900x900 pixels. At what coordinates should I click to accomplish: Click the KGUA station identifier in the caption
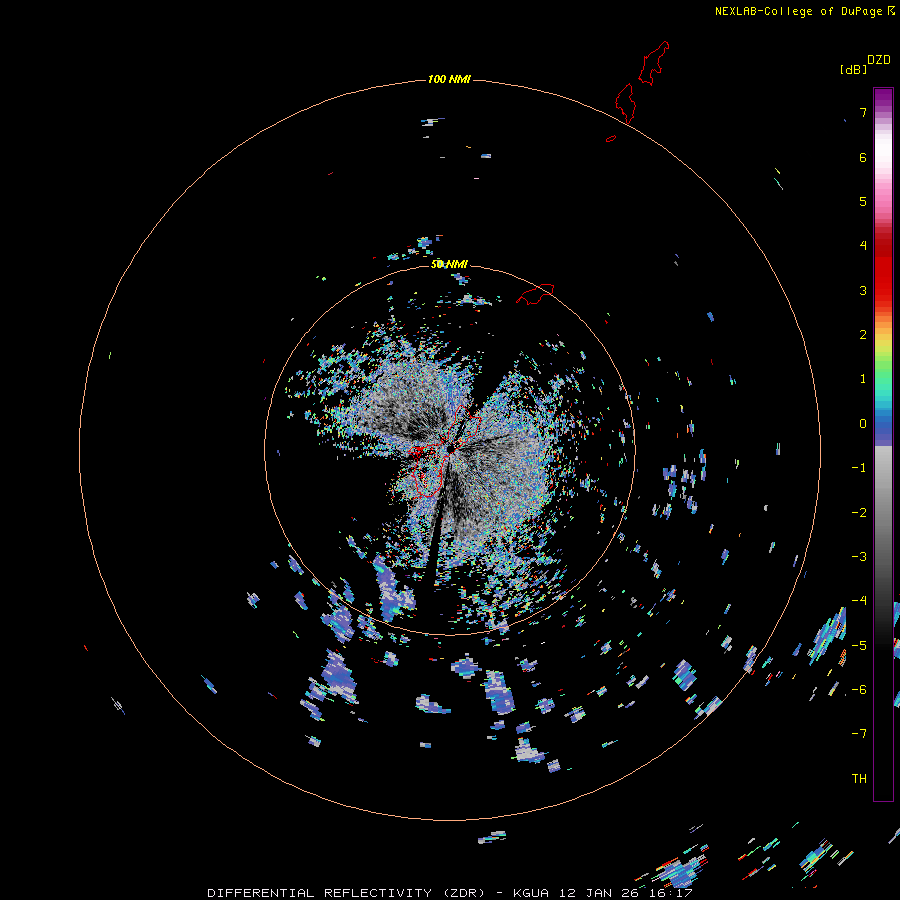(531, 893)
